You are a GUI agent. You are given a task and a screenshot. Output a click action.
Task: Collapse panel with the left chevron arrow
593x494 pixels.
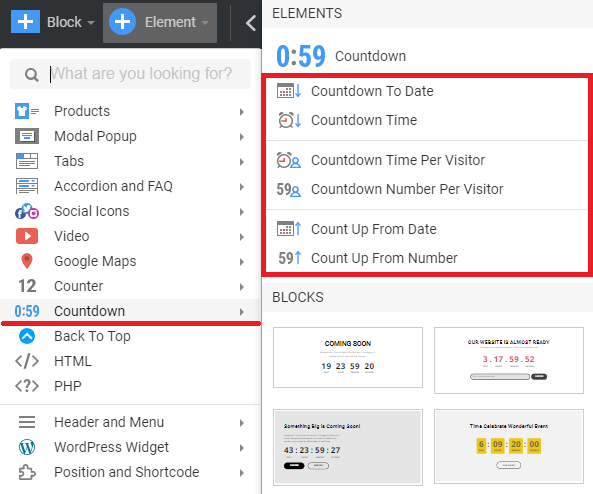coord(250,23)
